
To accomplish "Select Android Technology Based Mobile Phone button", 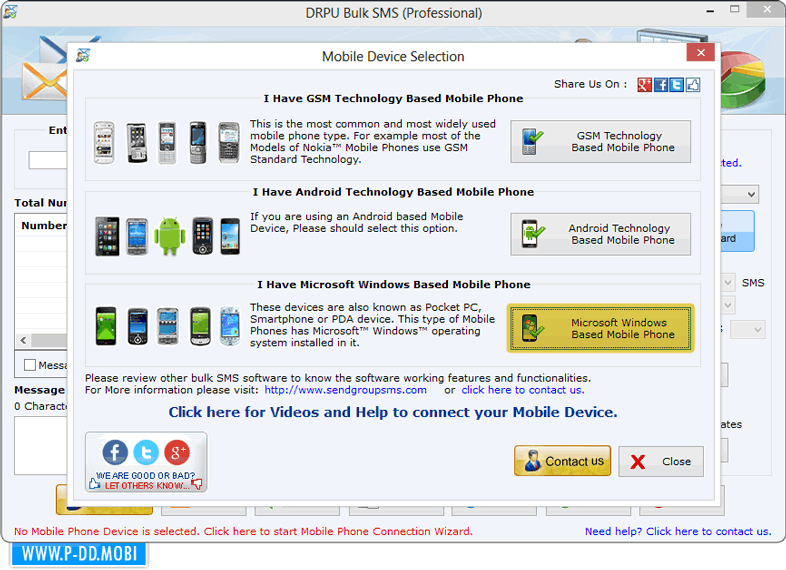I will (600, 234).
